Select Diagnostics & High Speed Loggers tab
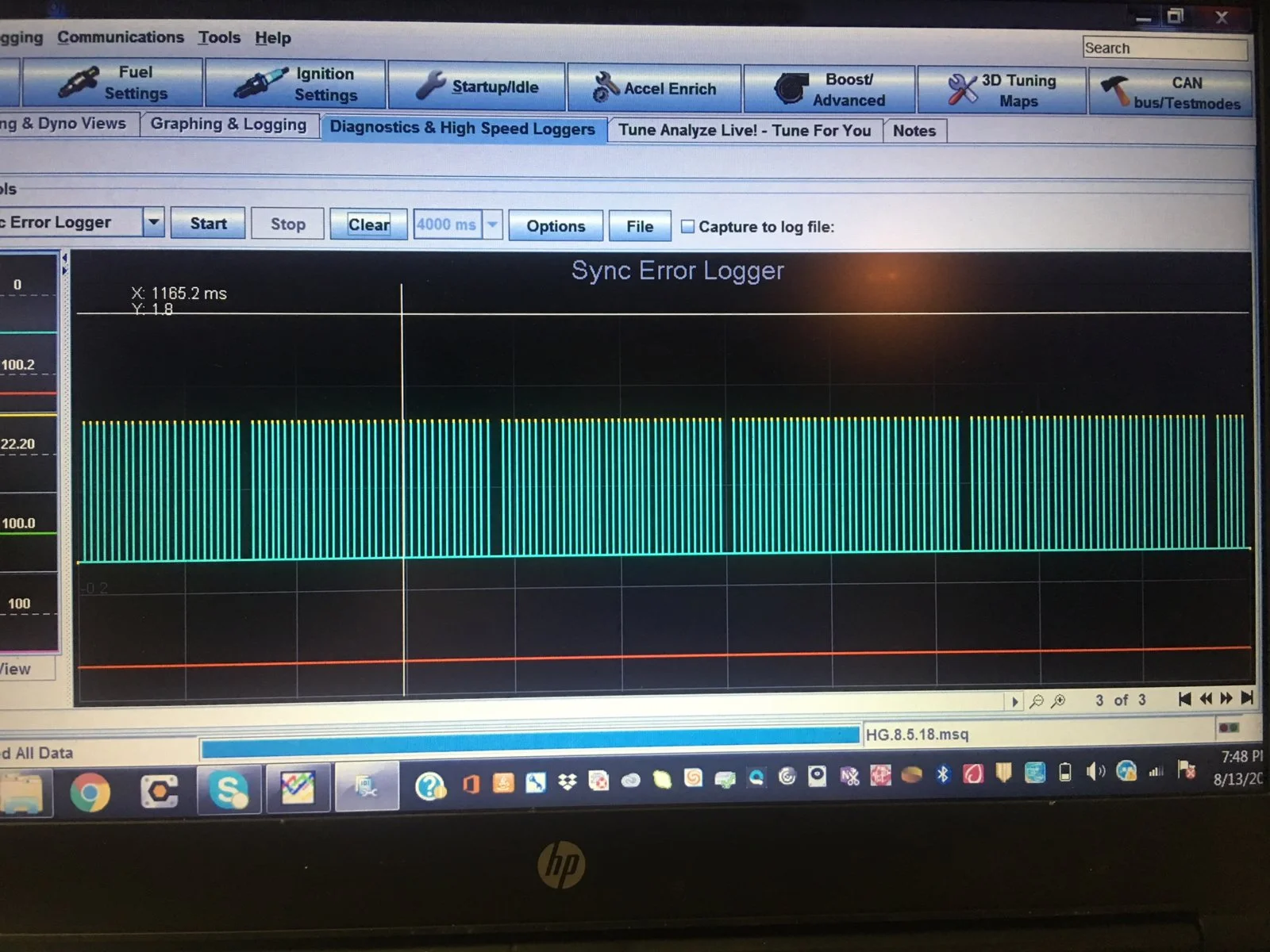 pyautogui.click(x=463, y=129)
